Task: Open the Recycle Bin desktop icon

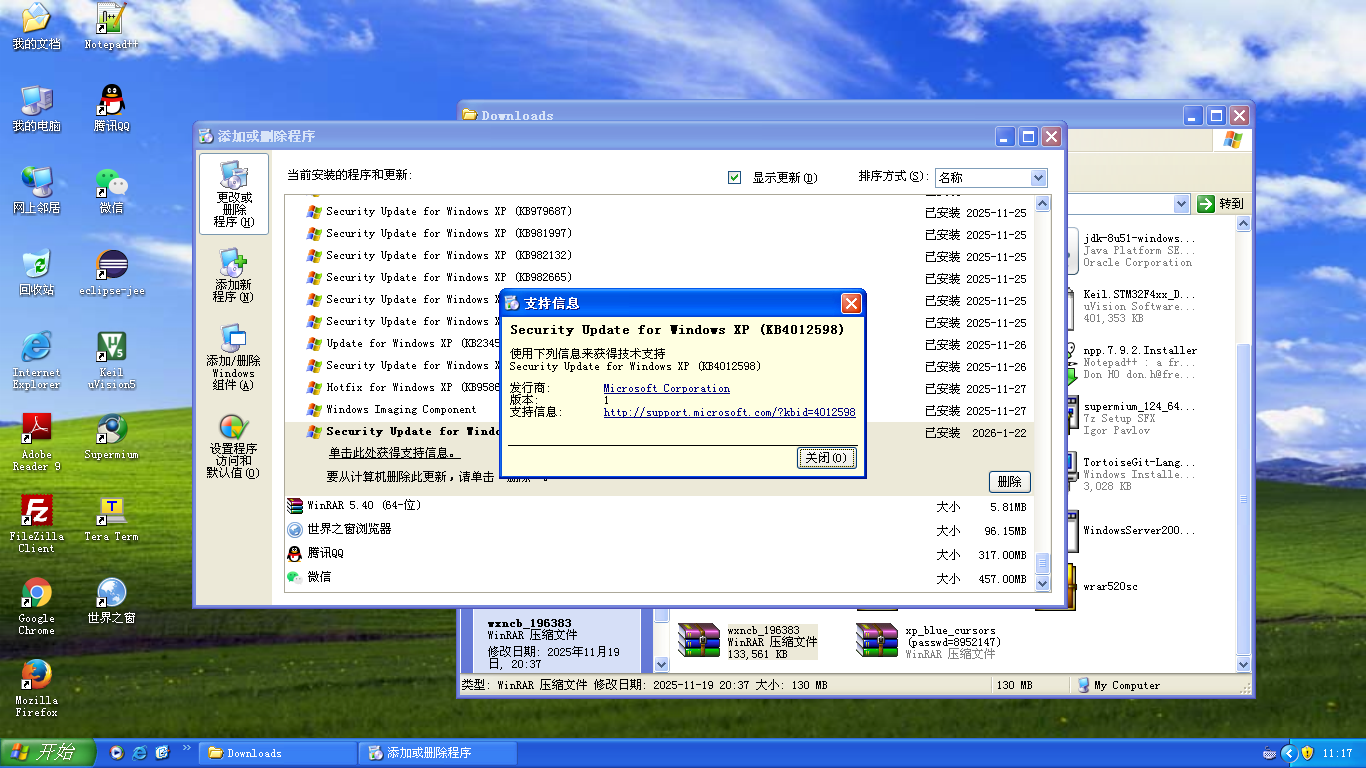Action: coord(37,266)
